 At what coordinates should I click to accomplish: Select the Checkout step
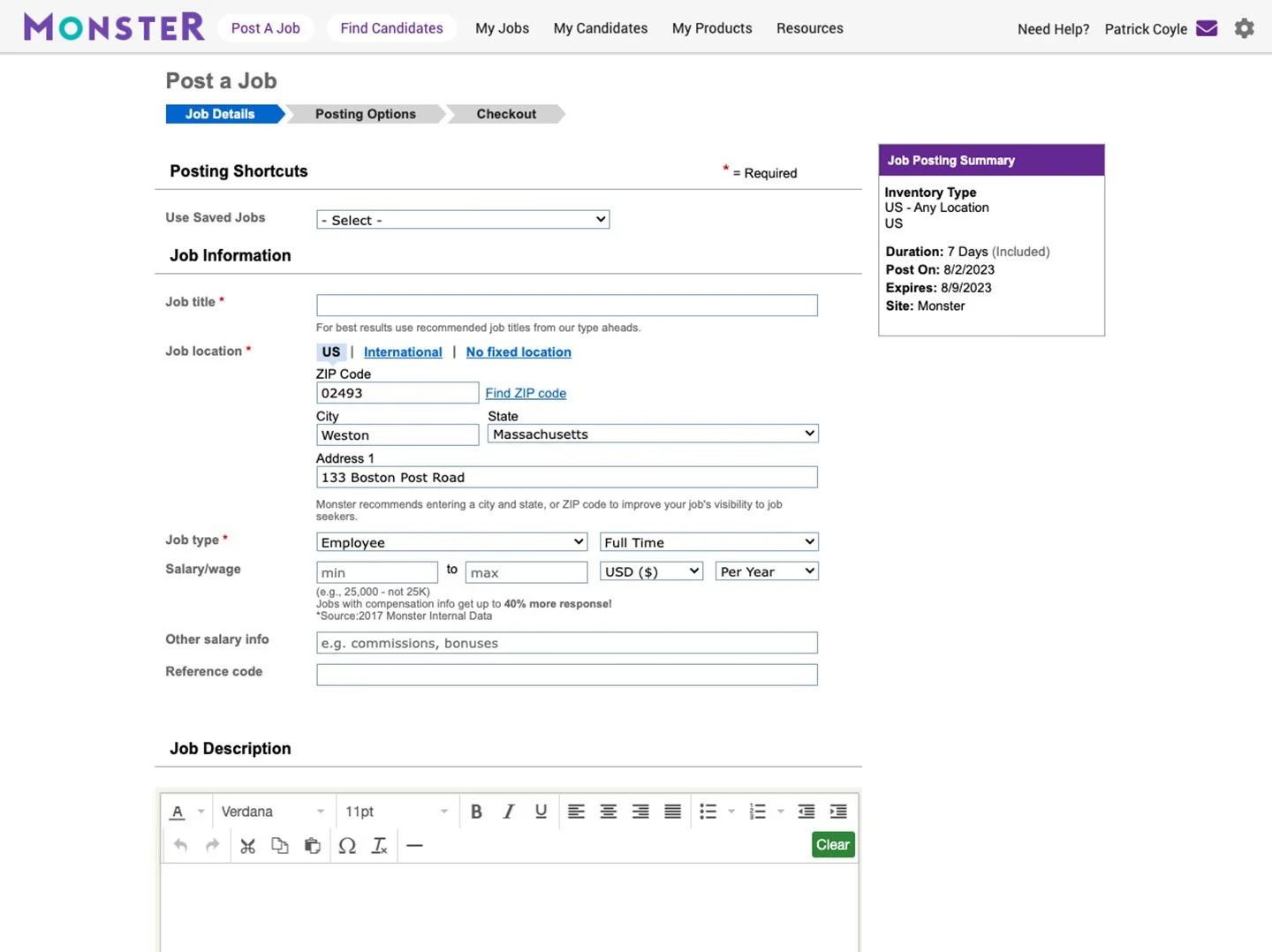506,114
